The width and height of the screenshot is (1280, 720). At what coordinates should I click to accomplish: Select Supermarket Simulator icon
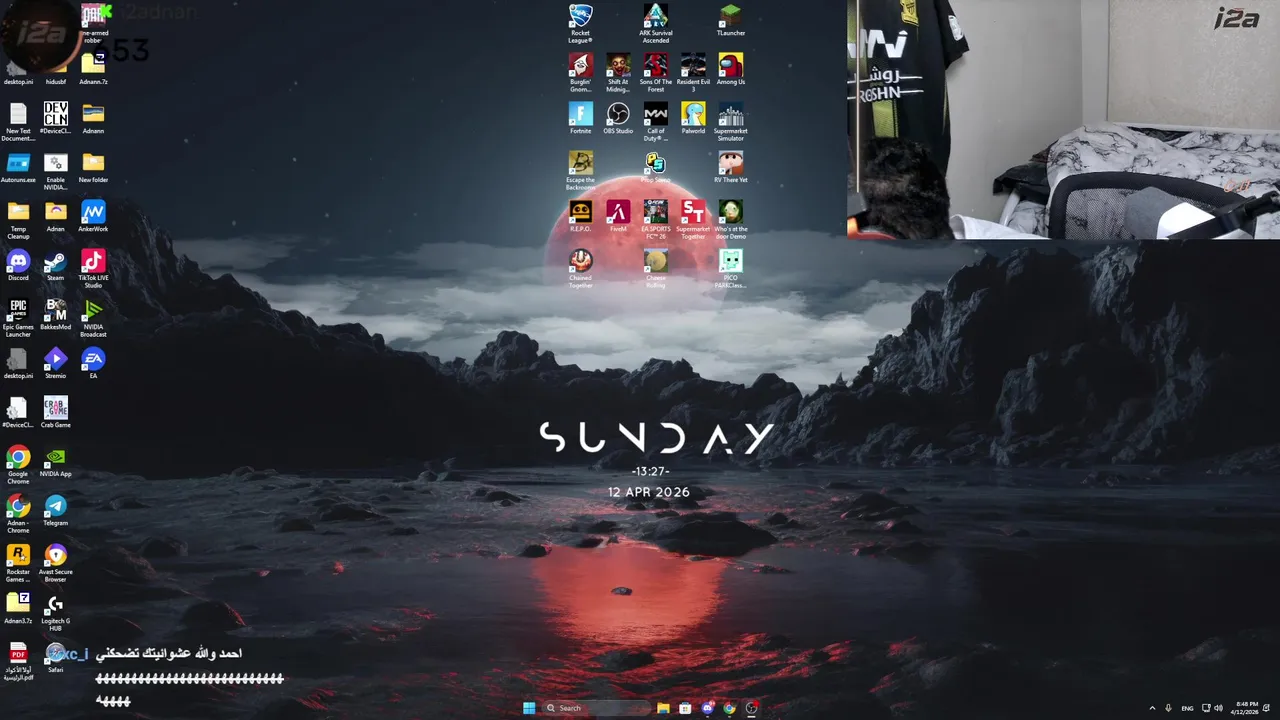(x=730, y=121)
